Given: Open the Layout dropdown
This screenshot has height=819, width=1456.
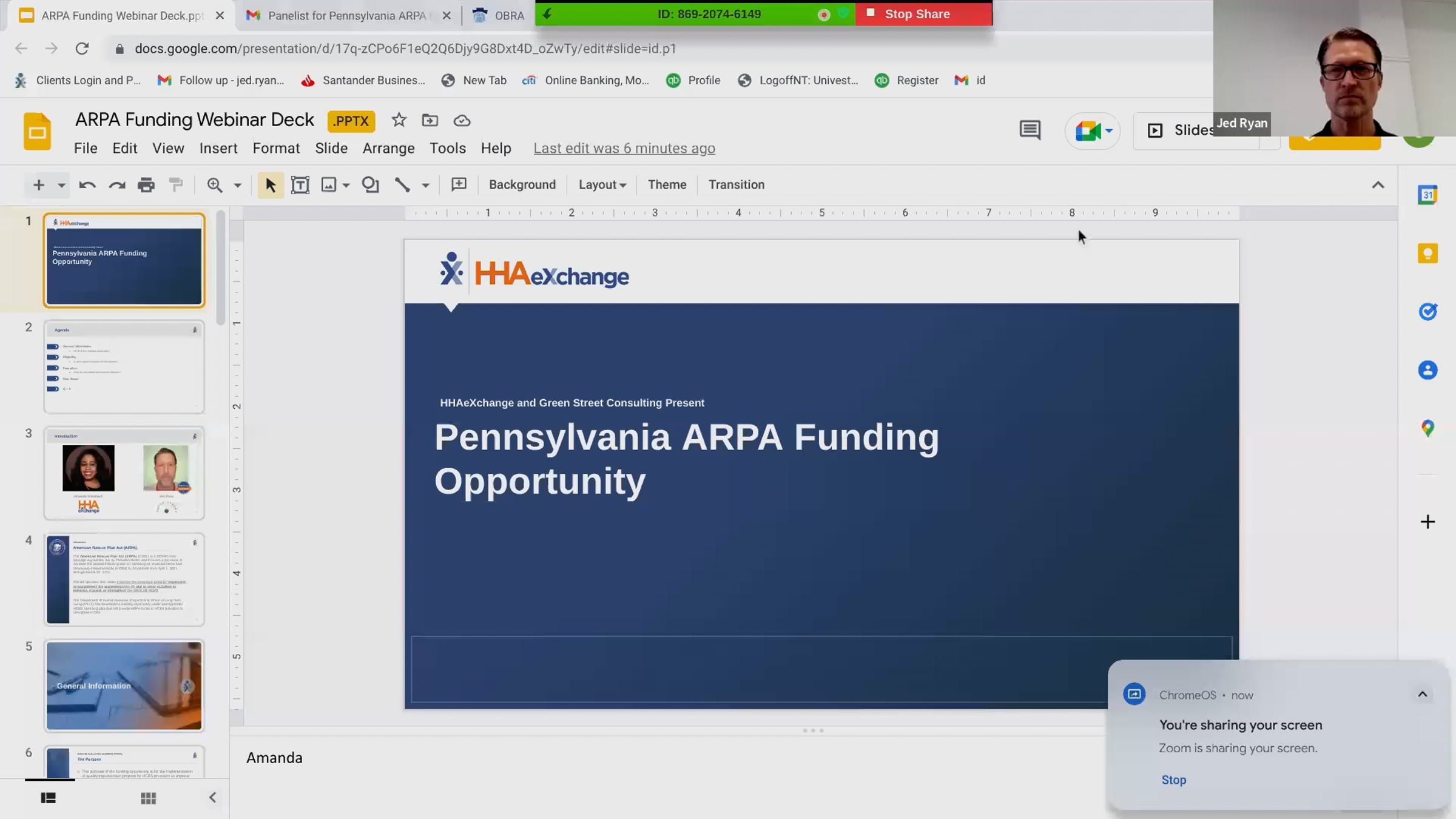Looking at the screenshot, I should (602, 184).
